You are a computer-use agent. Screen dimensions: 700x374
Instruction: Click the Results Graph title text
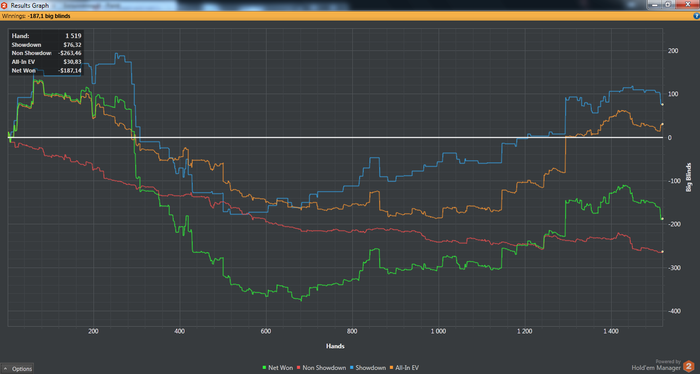(29, 5)
